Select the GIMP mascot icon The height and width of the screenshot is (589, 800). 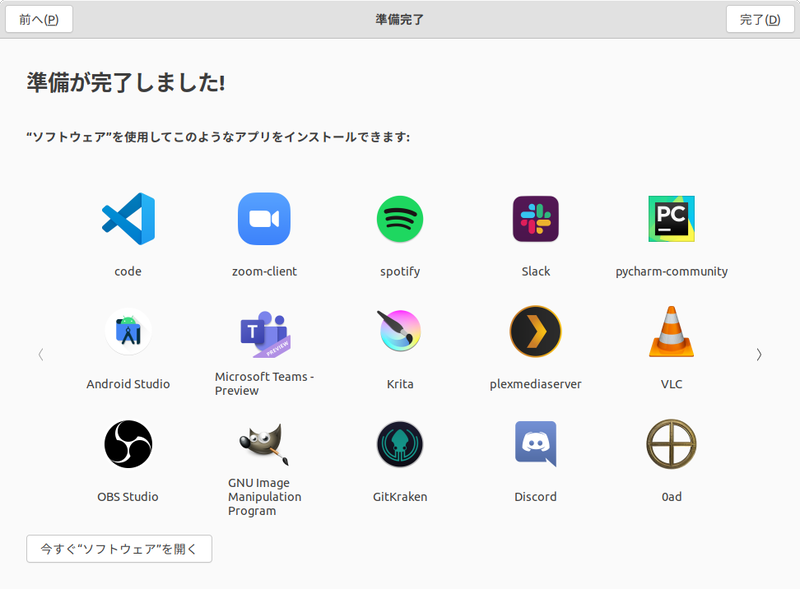coord(264,444)
